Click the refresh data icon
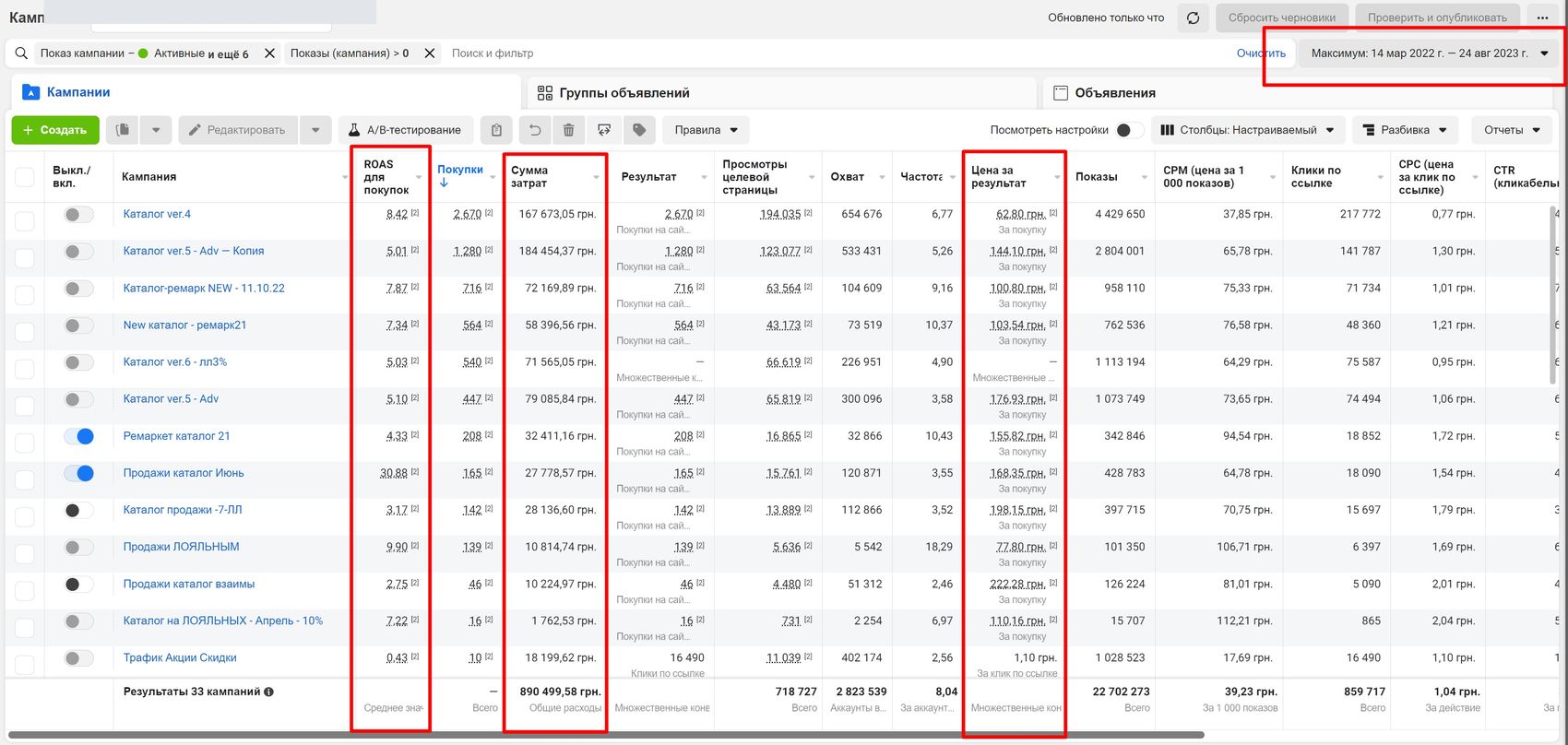The height and width of the screenshot is (745, 1568). tap(1193, 18)
